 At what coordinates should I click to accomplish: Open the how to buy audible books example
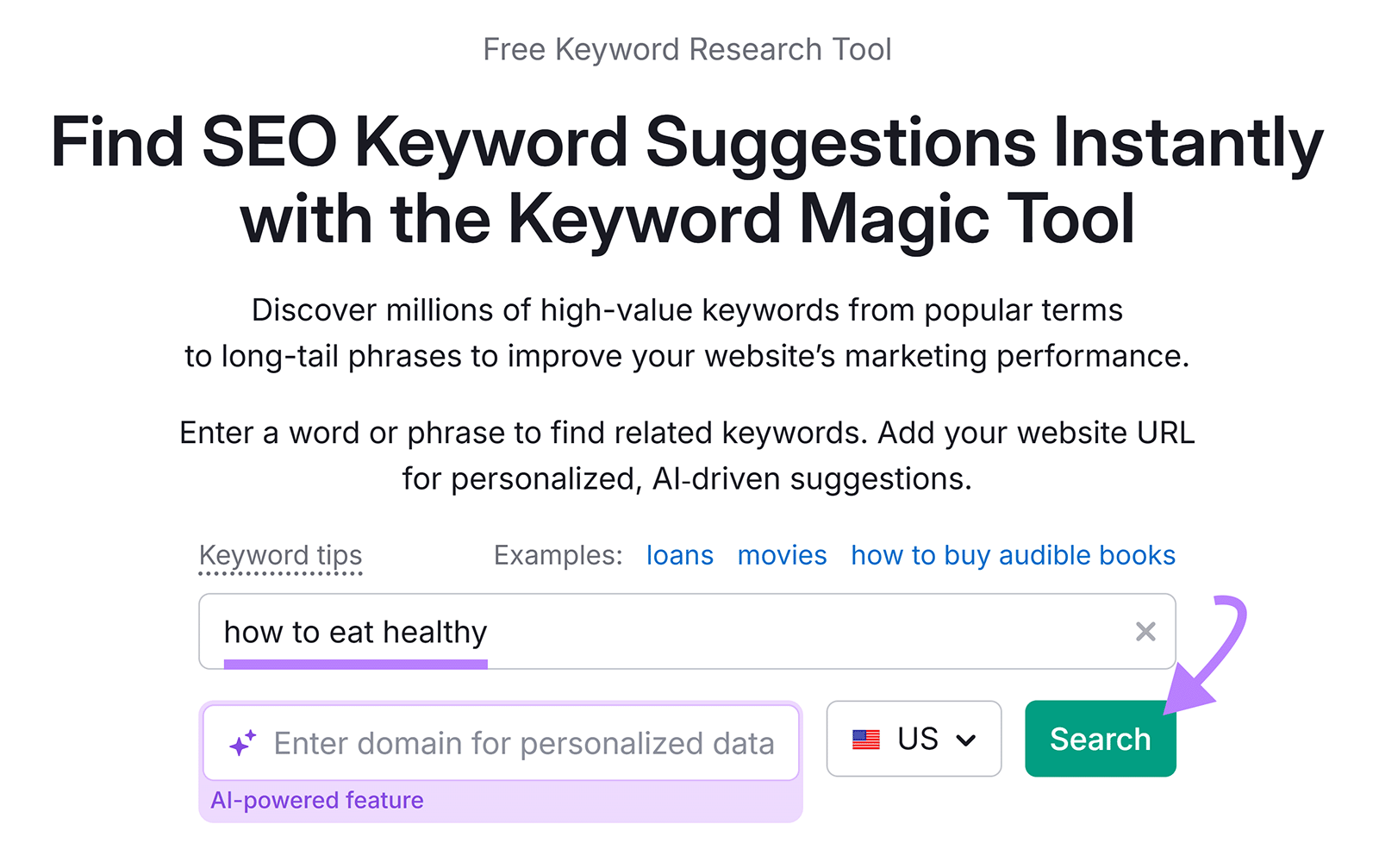1013,555
